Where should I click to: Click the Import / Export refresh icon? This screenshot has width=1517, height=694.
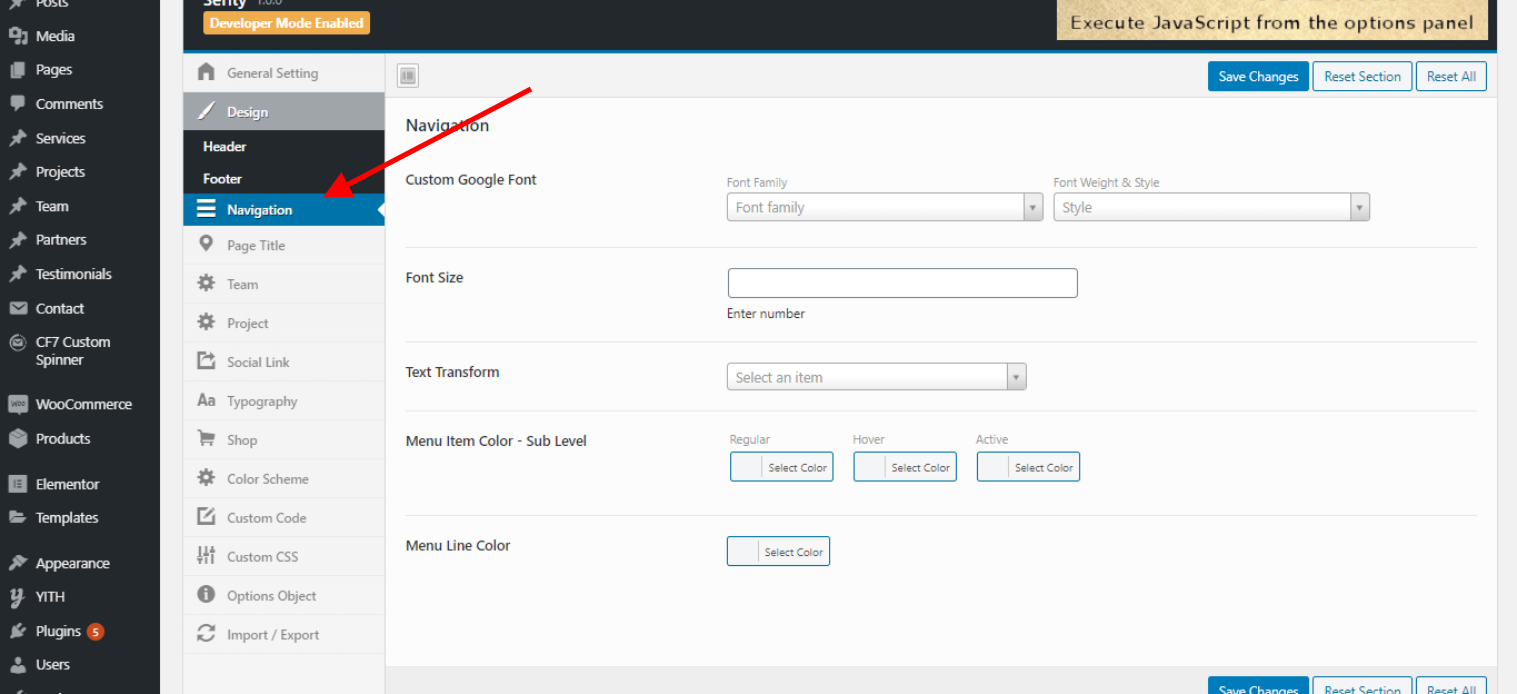(x=207, y=634)
